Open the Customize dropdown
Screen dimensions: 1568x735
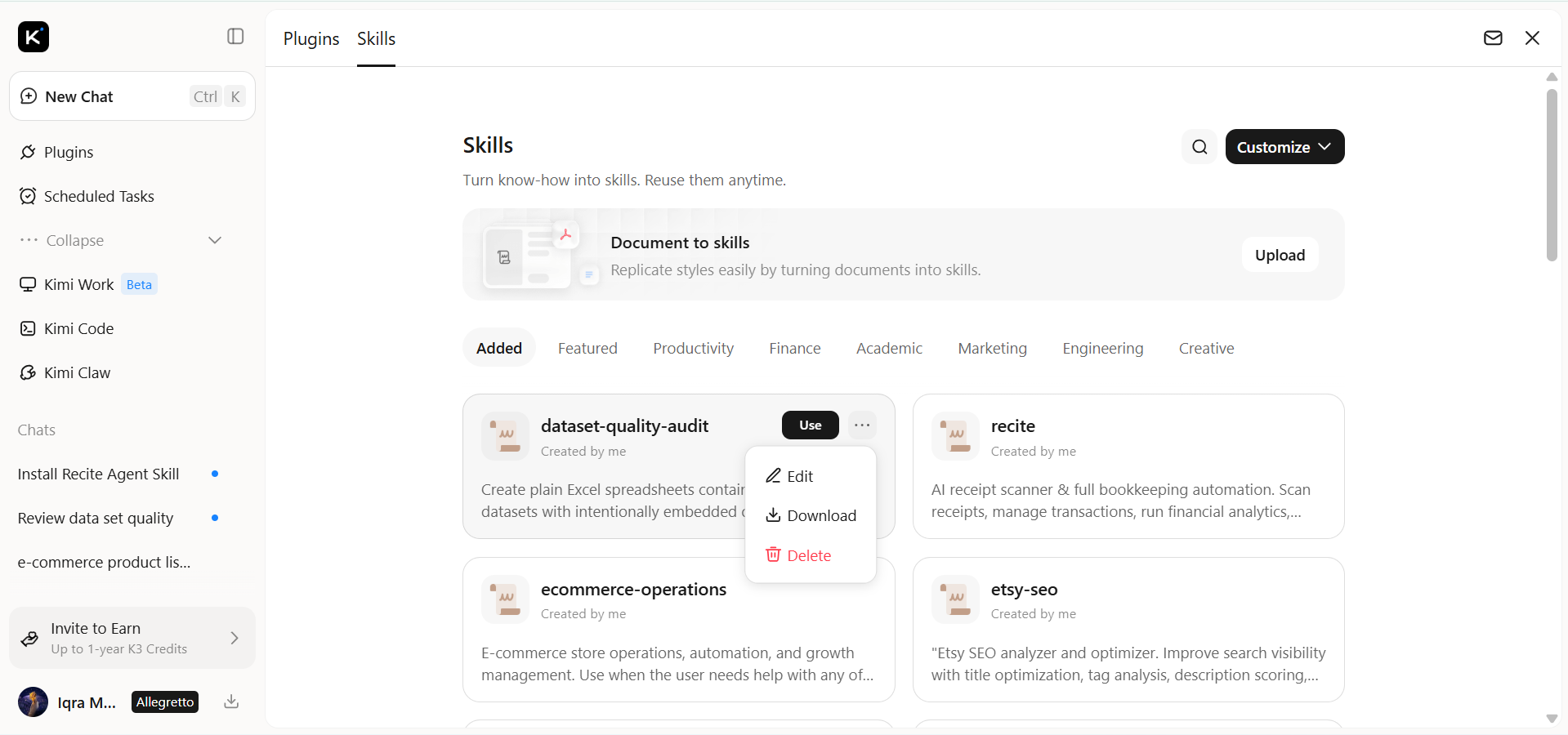(1284, 147)
